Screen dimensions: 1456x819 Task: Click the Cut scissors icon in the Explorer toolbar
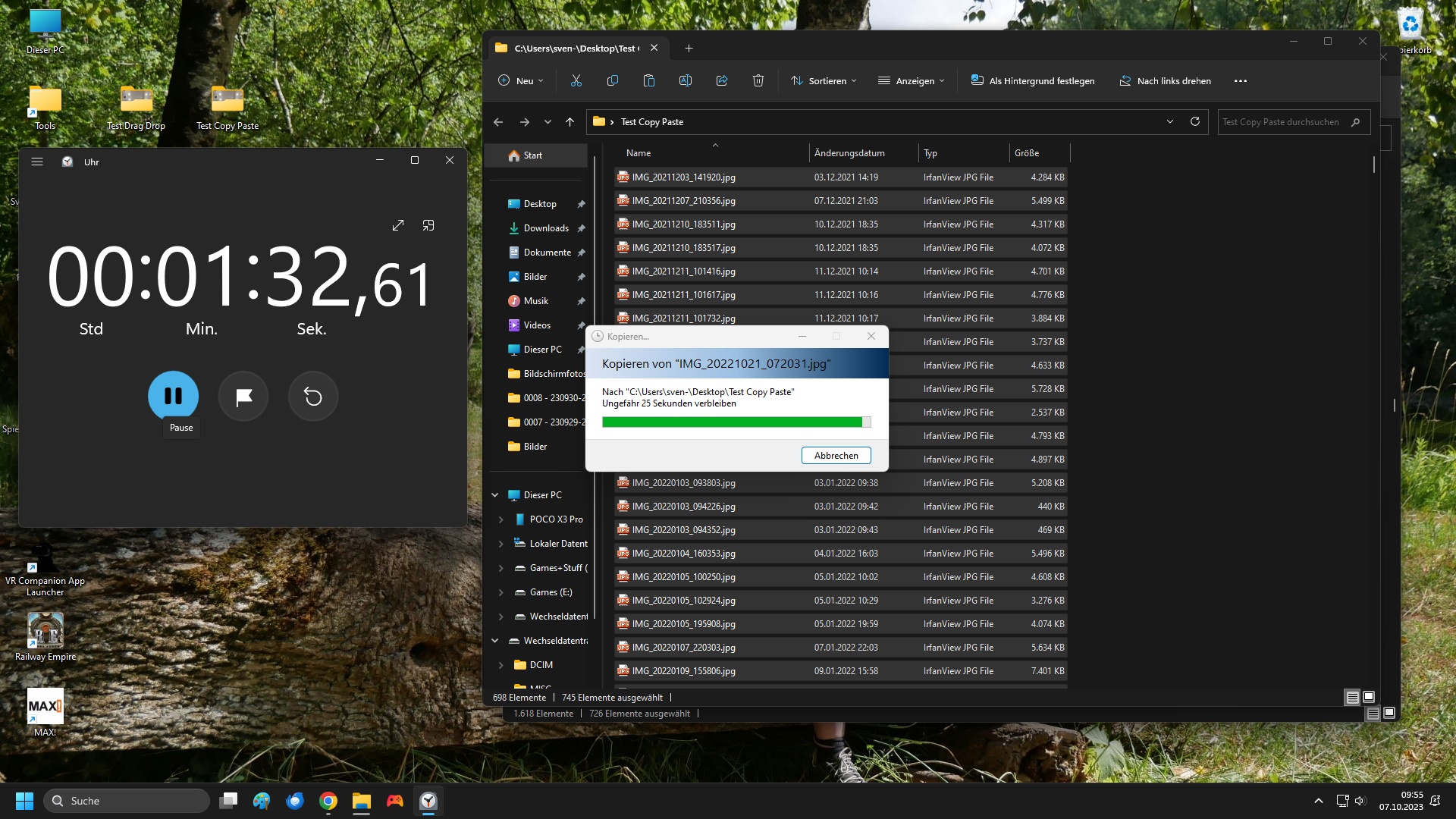coord(576,80)
